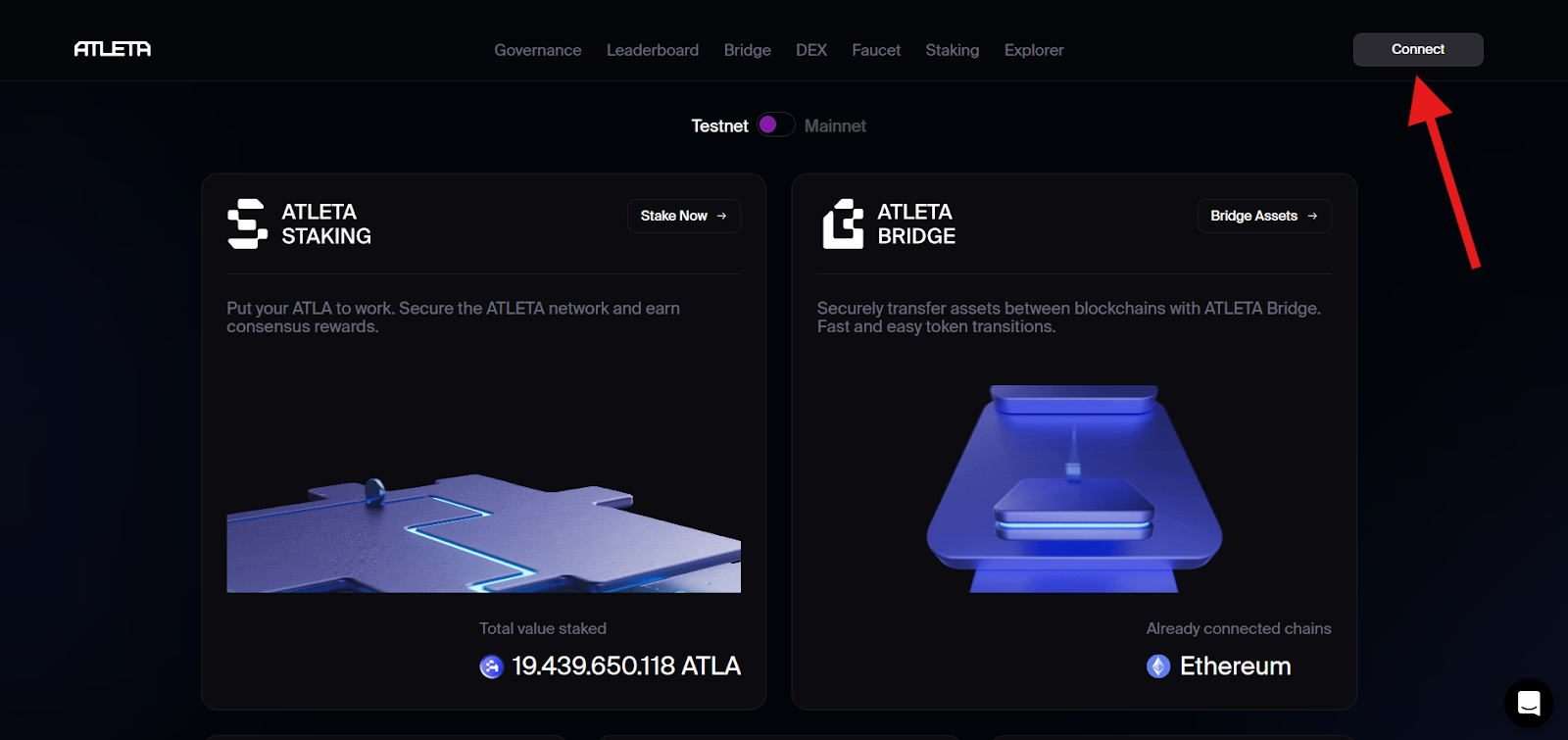Click the 19.439.650.118 ATLA staked value
The height and width of the screenshot is (740, 1568).
click(x=626, y=666)
